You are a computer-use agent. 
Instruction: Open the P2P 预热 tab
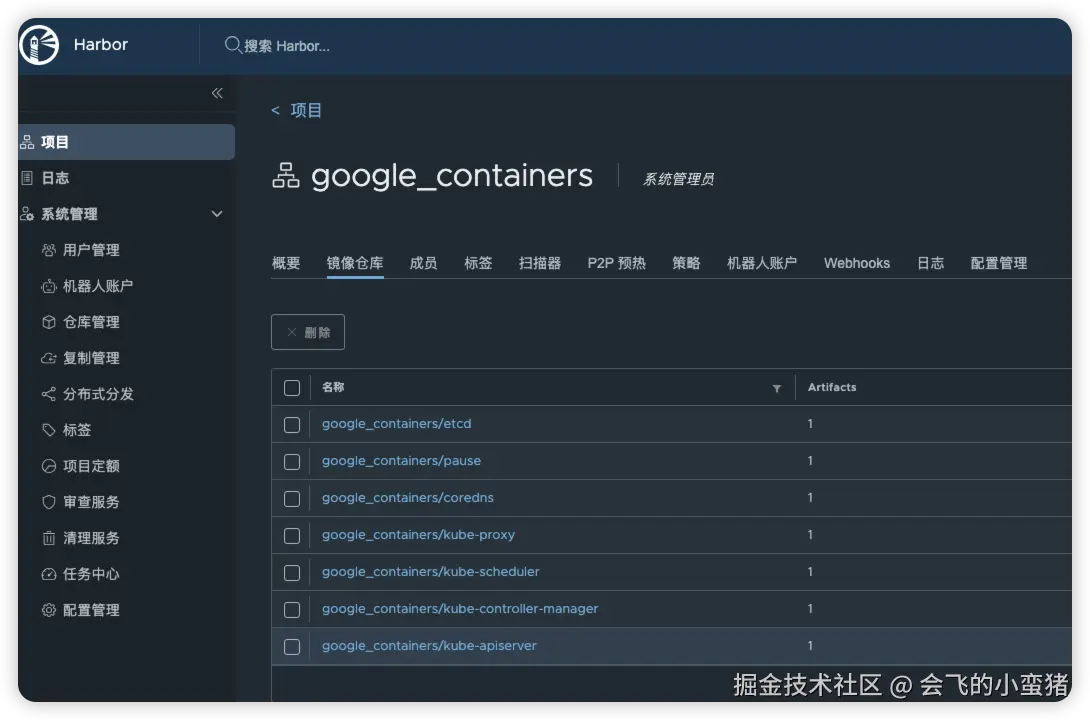[617, 263]
